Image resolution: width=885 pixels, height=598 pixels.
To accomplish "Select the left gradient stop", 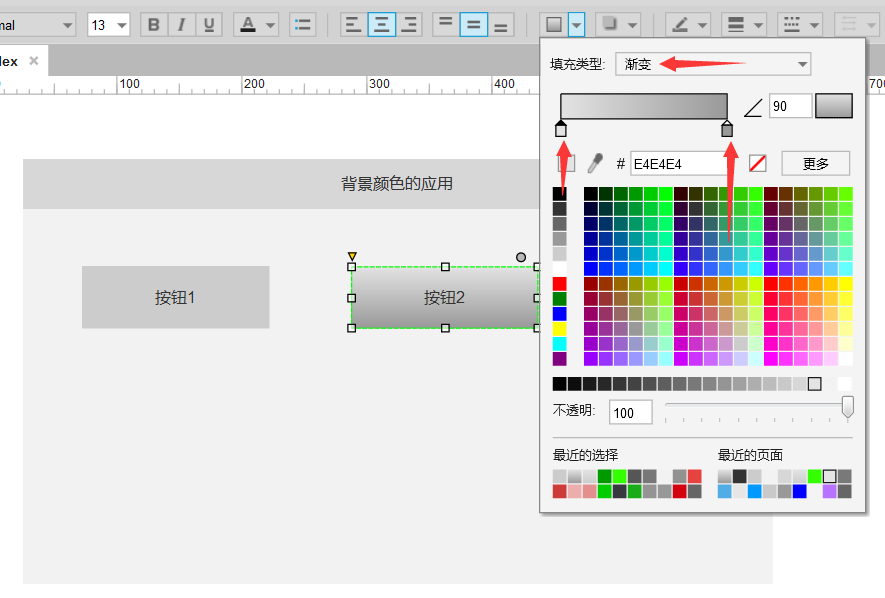I will tap(560, 129).
